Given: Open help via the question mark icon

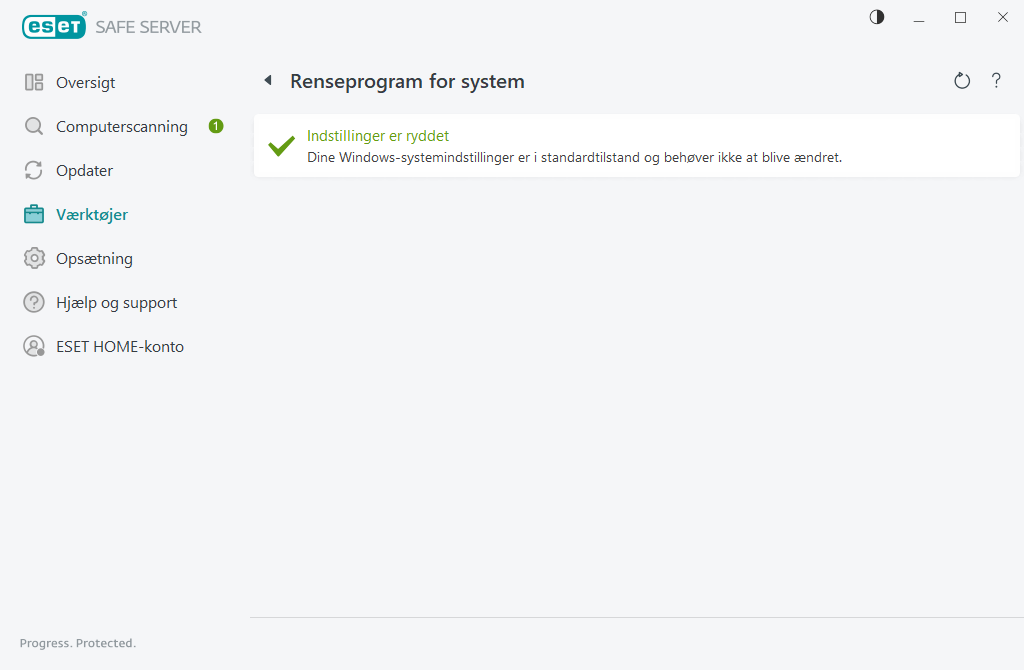Looking at the screenshot, I should pyautogui.click(x=996, y=80).
